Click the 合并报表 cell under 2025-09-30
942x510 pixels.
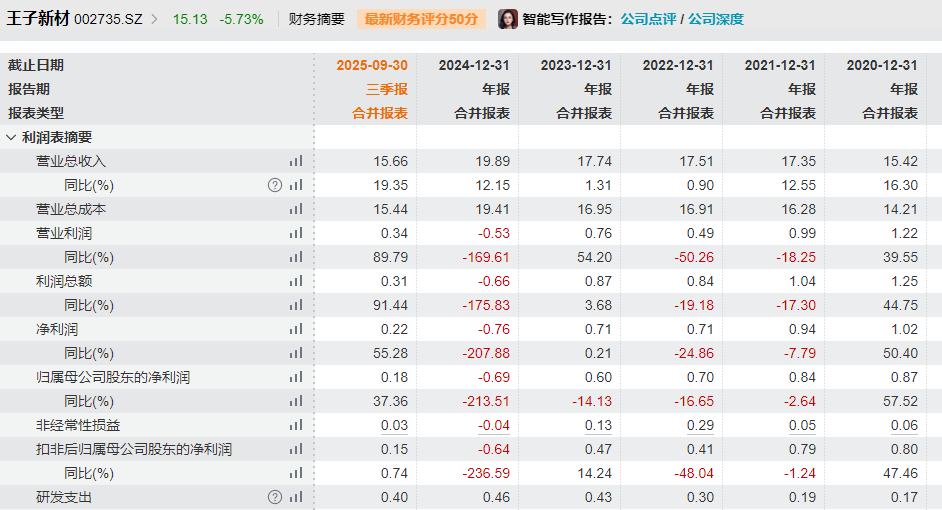click(380, 114)
